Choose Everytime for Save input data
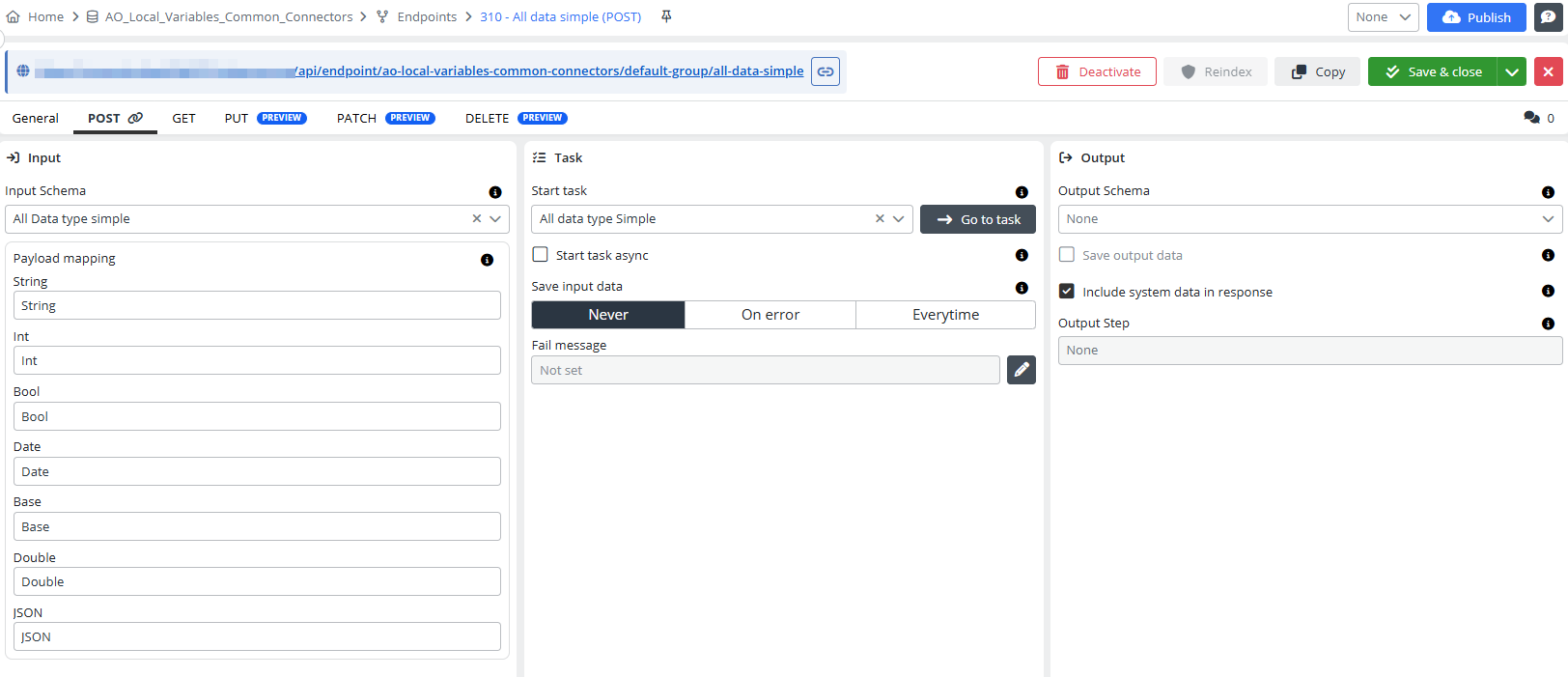This screenshot has height=677, width=1568. [945, 315]
